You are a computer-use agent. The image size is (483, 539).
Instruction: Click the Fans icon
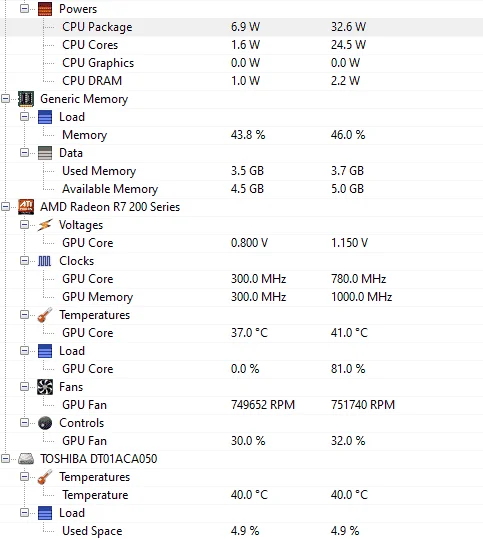coord(45,387)
